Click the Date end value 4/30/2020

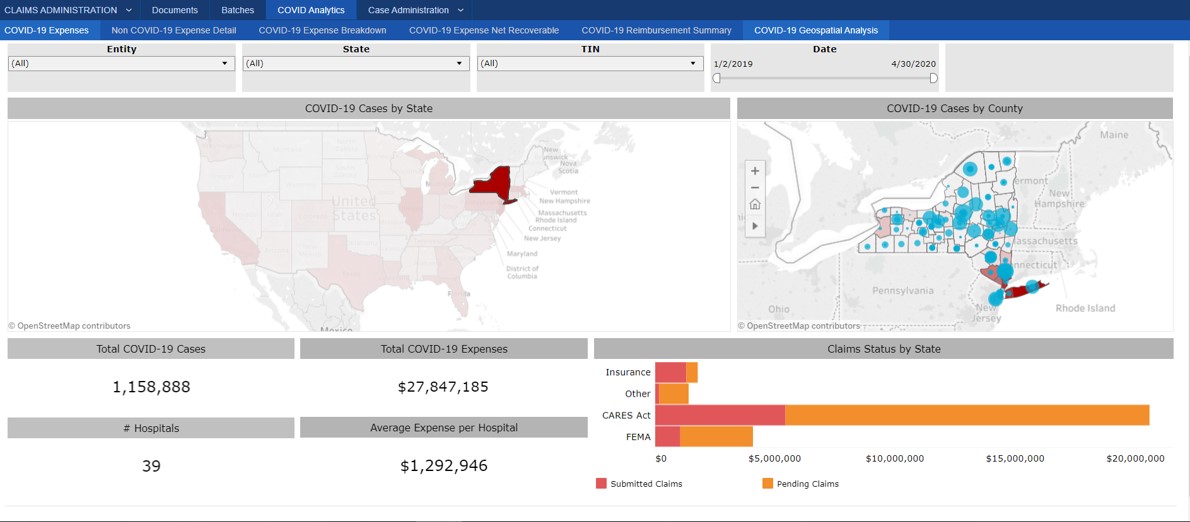pyautogui.click(x=915, y=64)
